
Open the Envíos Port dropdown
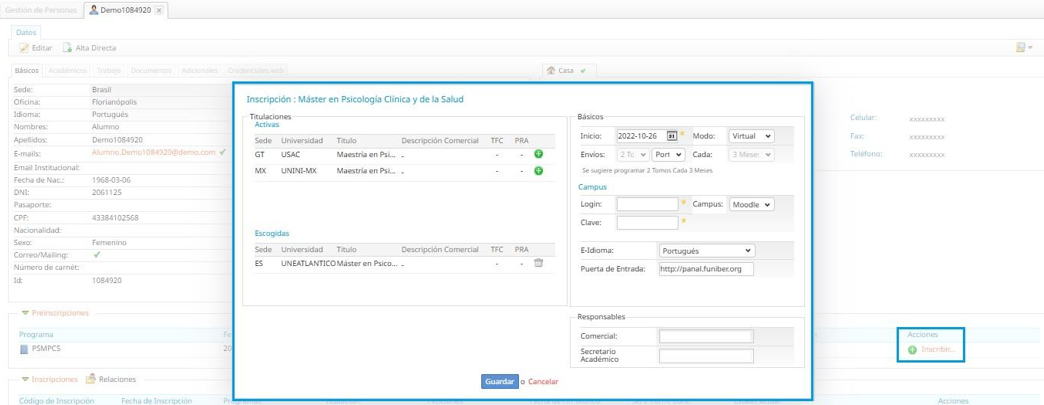[666, 155]
